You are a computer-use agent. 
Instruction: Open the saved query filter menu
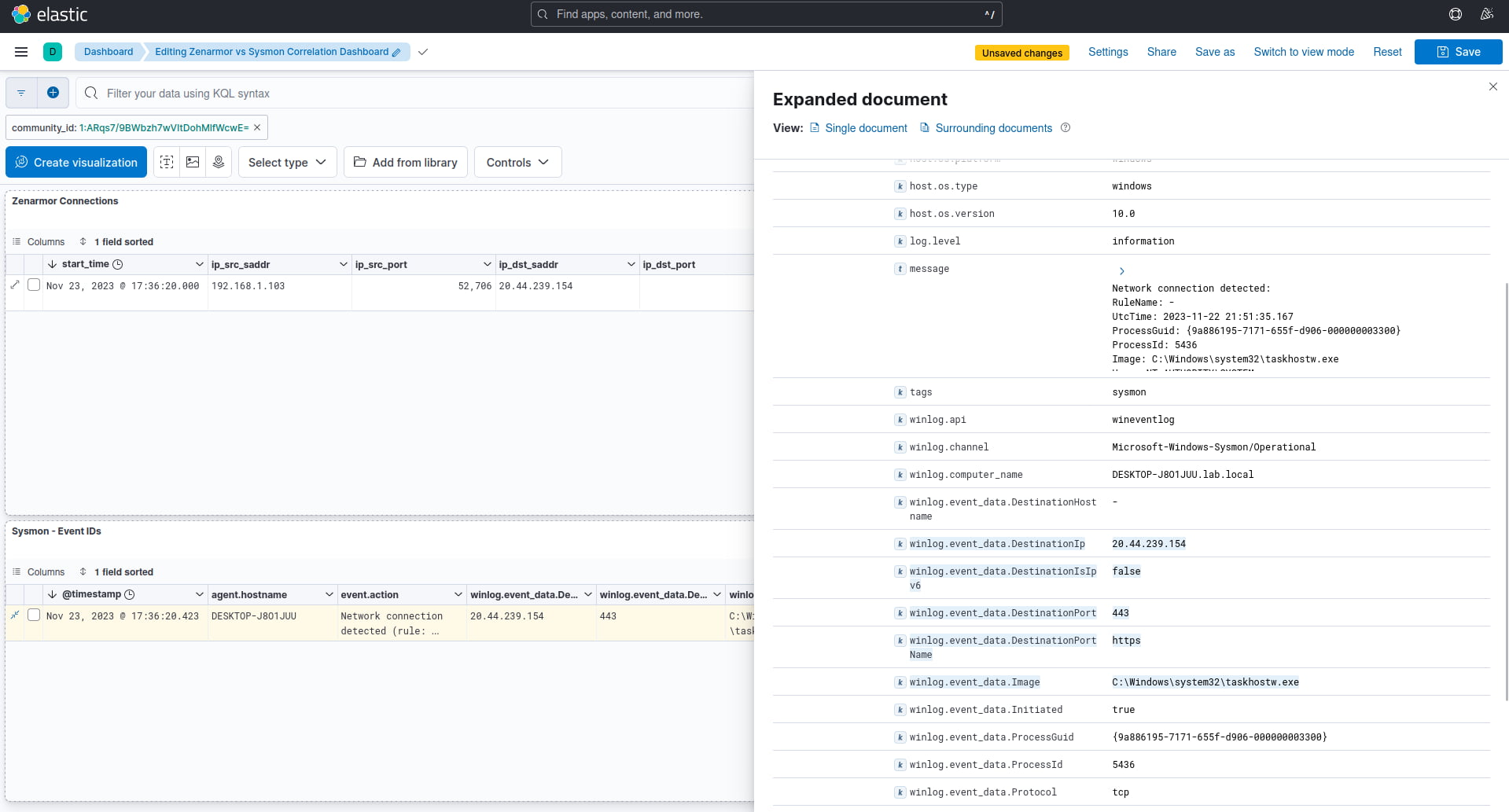21,93
